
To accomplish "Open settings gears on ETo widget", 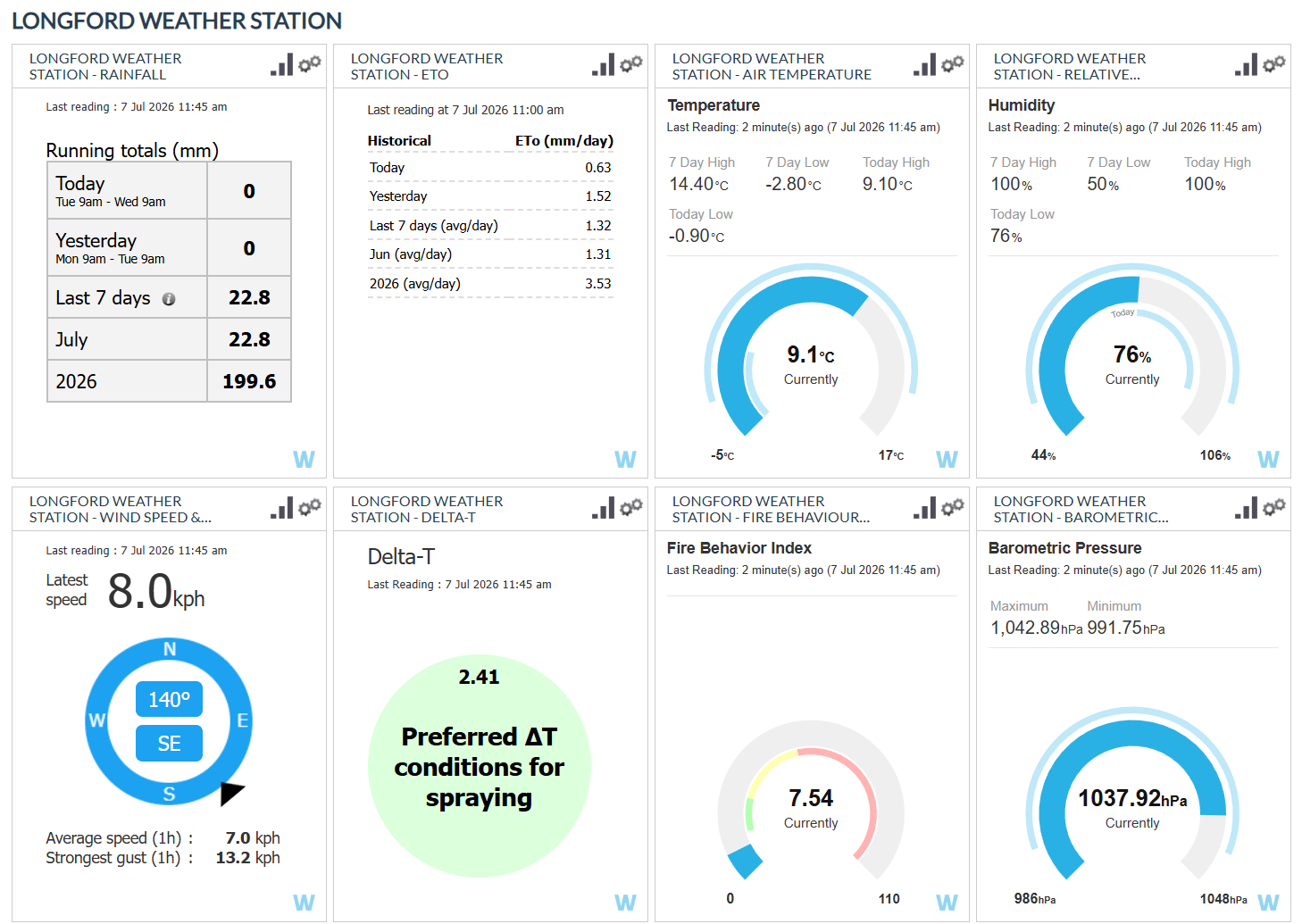I will point(631,63).
